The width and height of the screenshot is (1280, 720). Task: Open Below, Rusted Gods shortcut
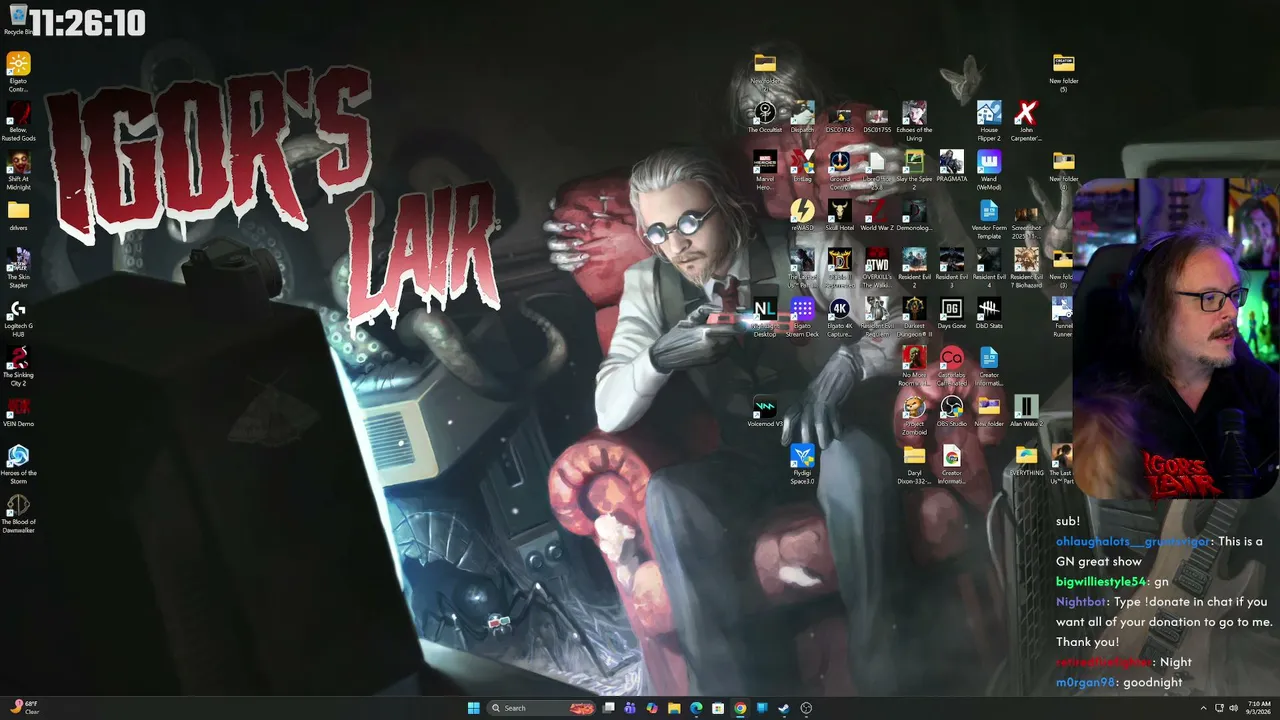tap(18, 121)
